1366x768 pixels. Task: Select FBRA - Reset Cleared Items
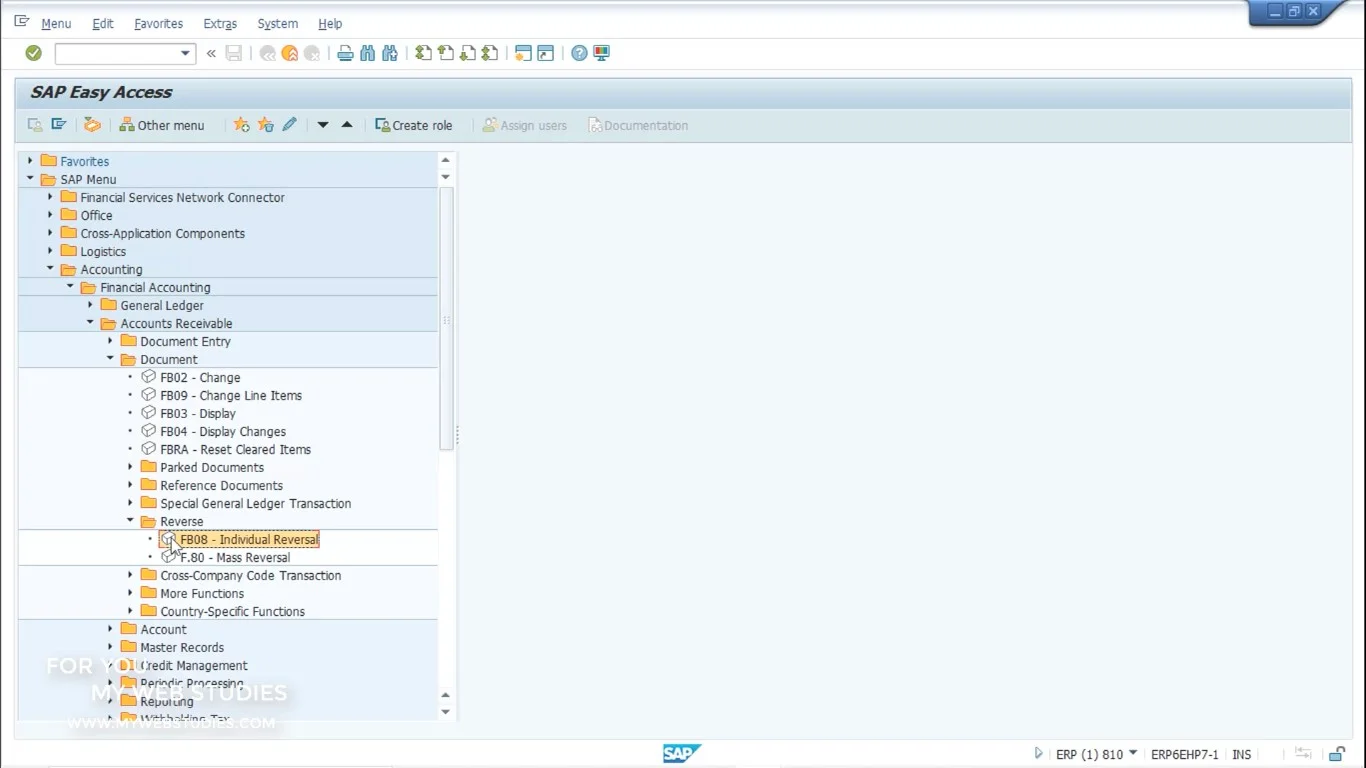(x=235, y=449)
